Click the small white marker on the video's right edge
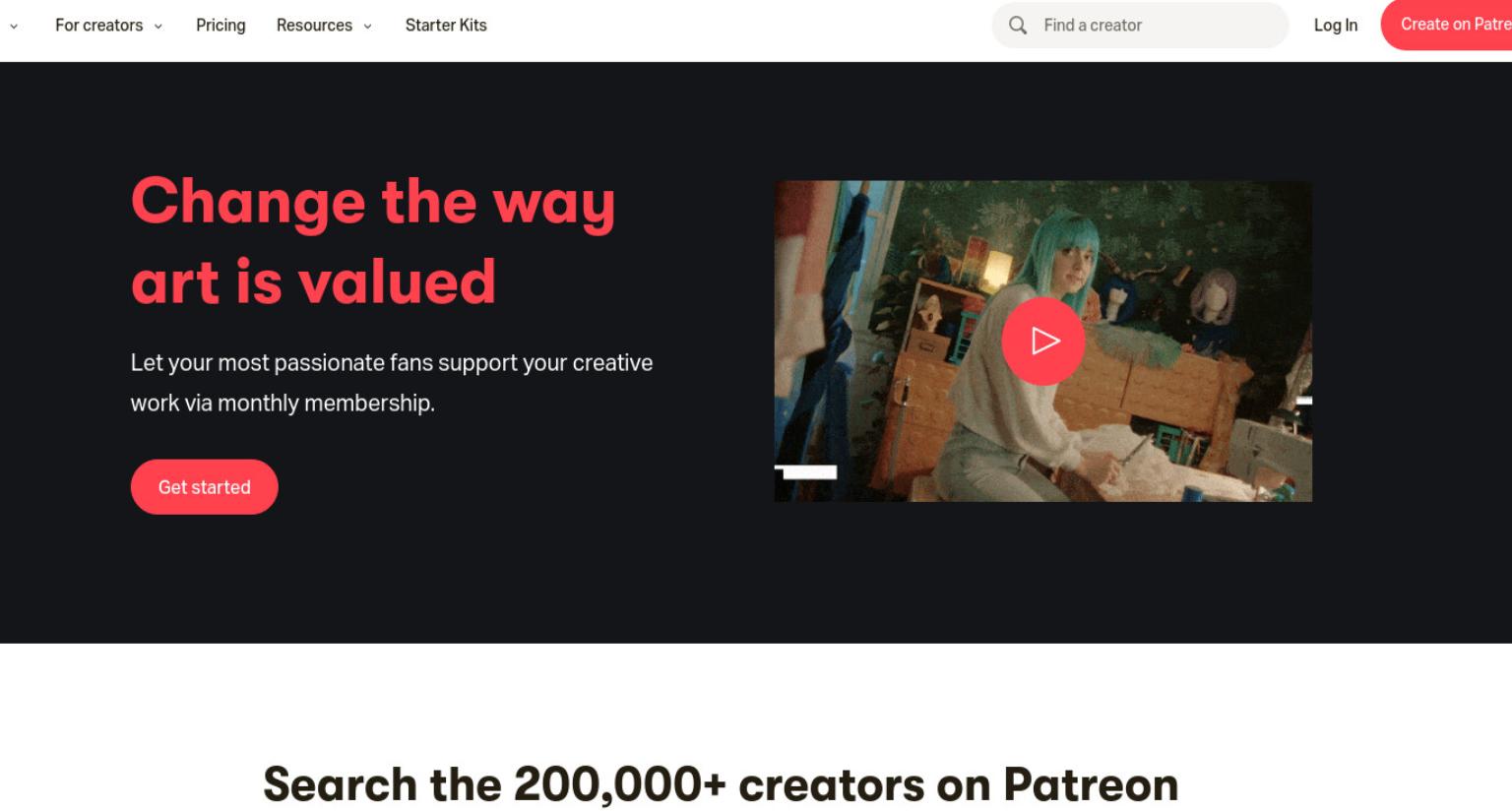Image resolution: width=1512 pixels, height=811 pixels. coord(1304,401)
